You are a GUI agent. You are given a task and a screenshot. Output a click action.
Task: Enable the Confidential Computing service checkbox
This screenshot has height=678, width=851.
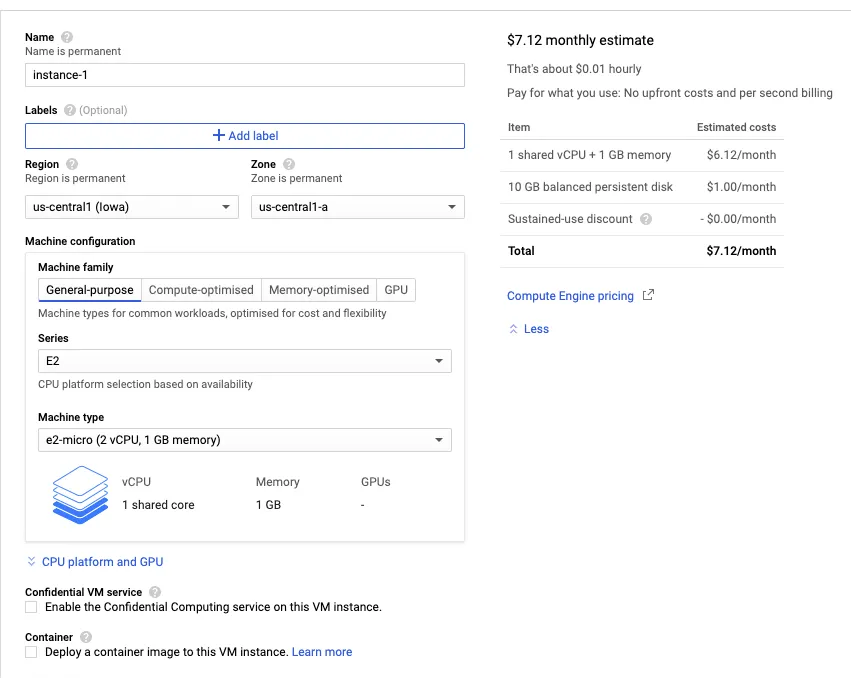pyautogui.click(x=32, y=607)
